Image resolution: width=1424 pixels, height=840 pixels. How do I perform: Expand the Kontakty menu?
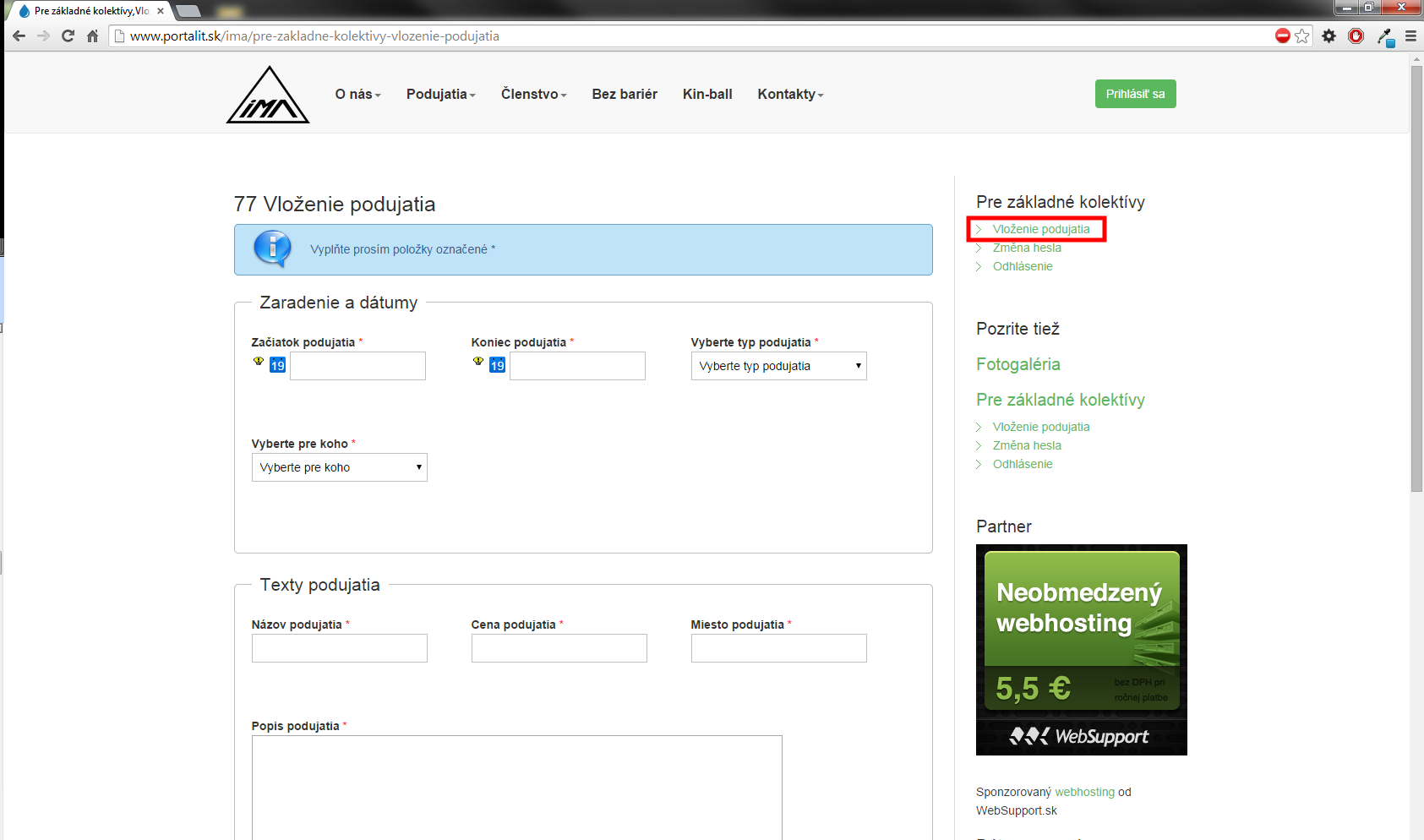click(790, 94)
